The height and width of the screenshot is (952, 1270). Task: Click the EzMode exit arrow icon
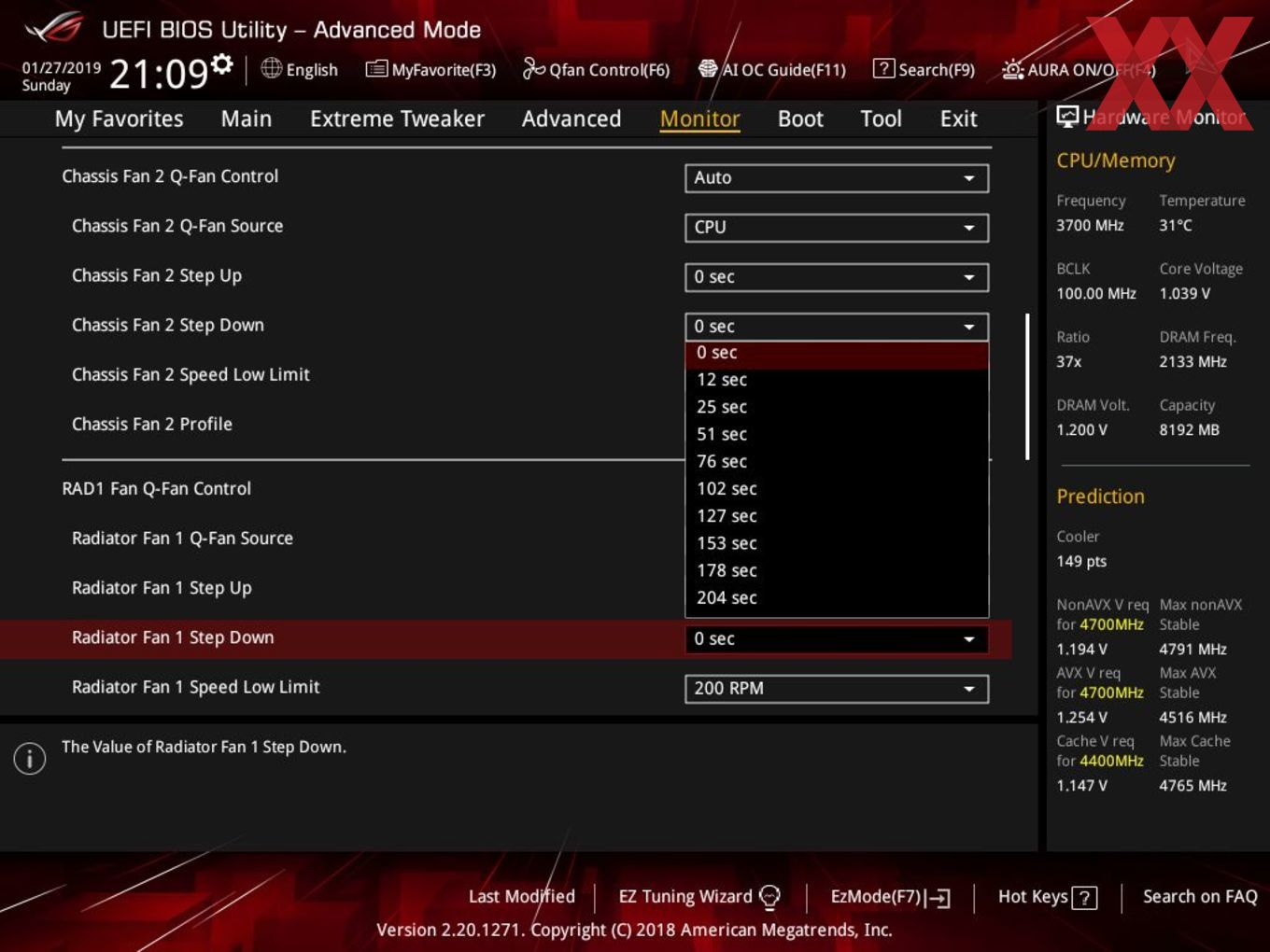tap(938, 898)
